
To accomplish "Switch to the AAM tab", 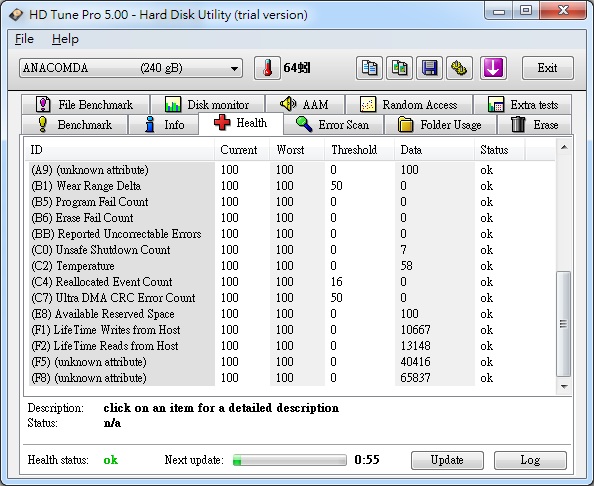I will pos(305,104).
